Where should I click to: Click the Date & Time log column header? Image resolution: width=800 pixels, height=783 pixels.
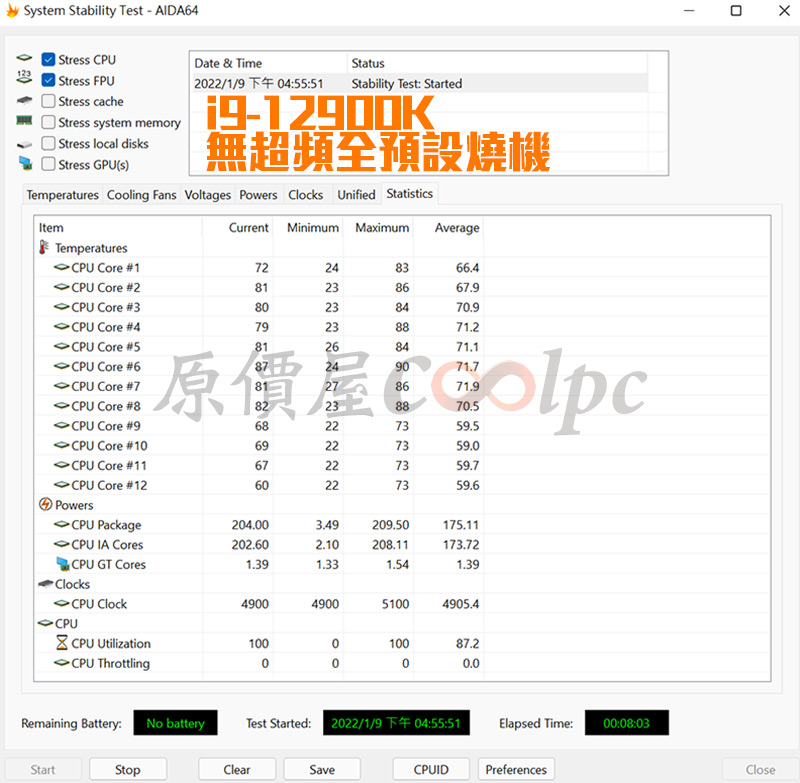(x=269, y=63)
